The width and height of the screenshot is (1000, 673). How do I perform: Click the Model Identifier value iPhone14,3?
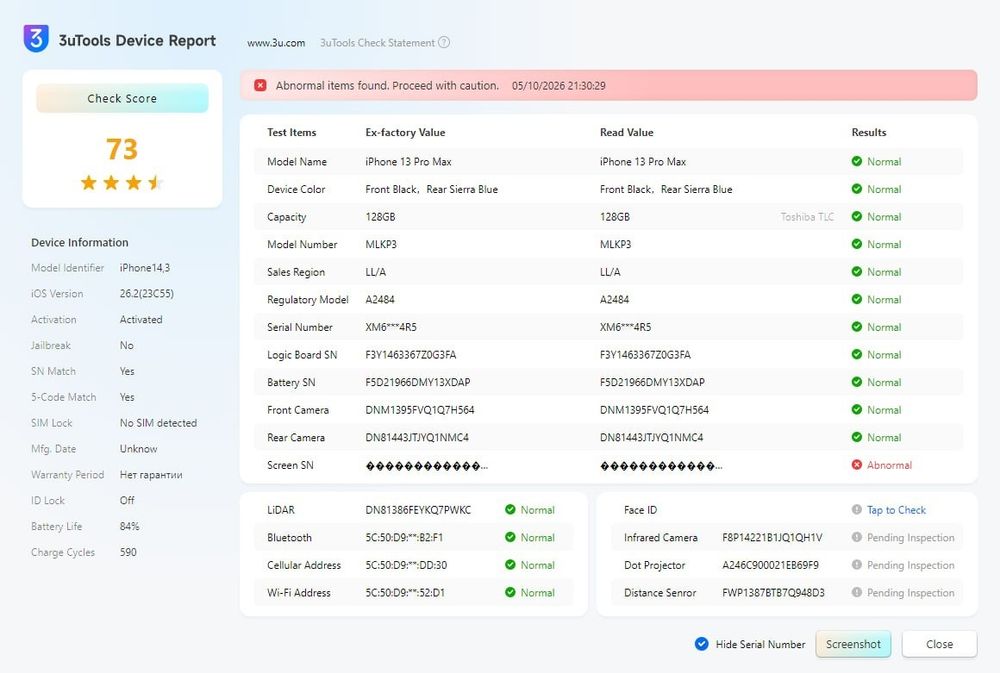pyautogui.click(x=145, y=268)
